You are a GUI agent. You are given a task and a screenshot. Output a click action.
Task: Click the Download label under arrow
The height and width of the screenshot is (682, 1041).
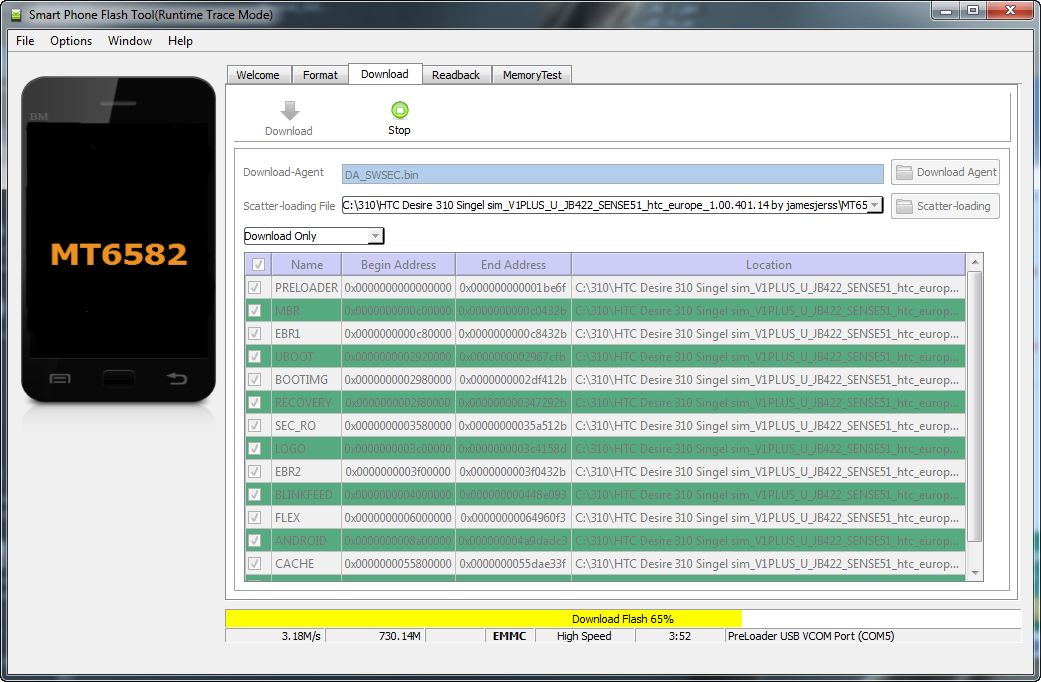pos(289,131)
